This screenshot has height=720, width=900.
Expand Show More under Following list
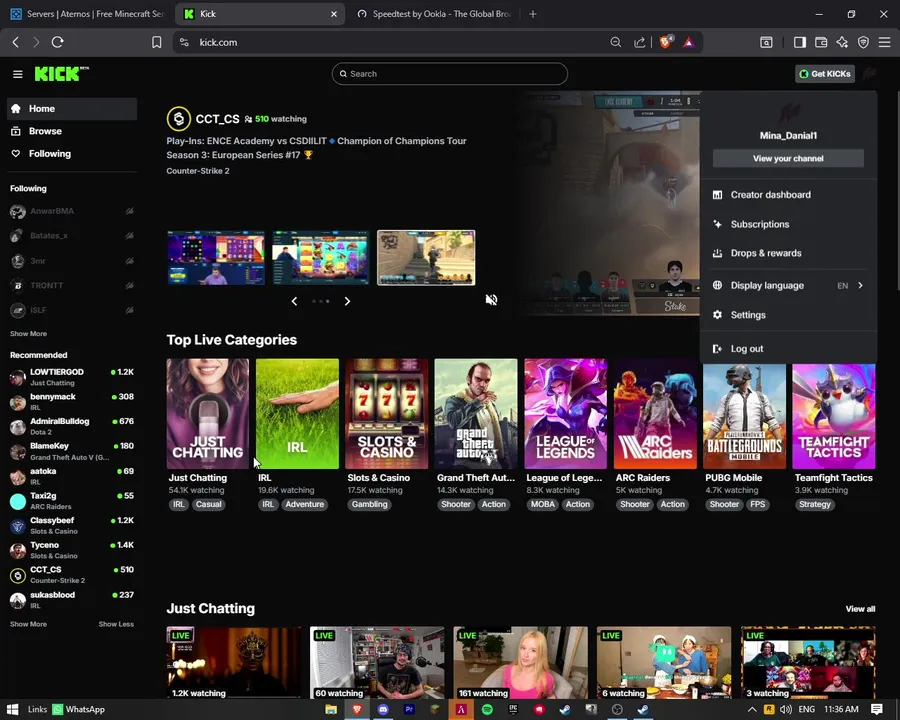28,334
